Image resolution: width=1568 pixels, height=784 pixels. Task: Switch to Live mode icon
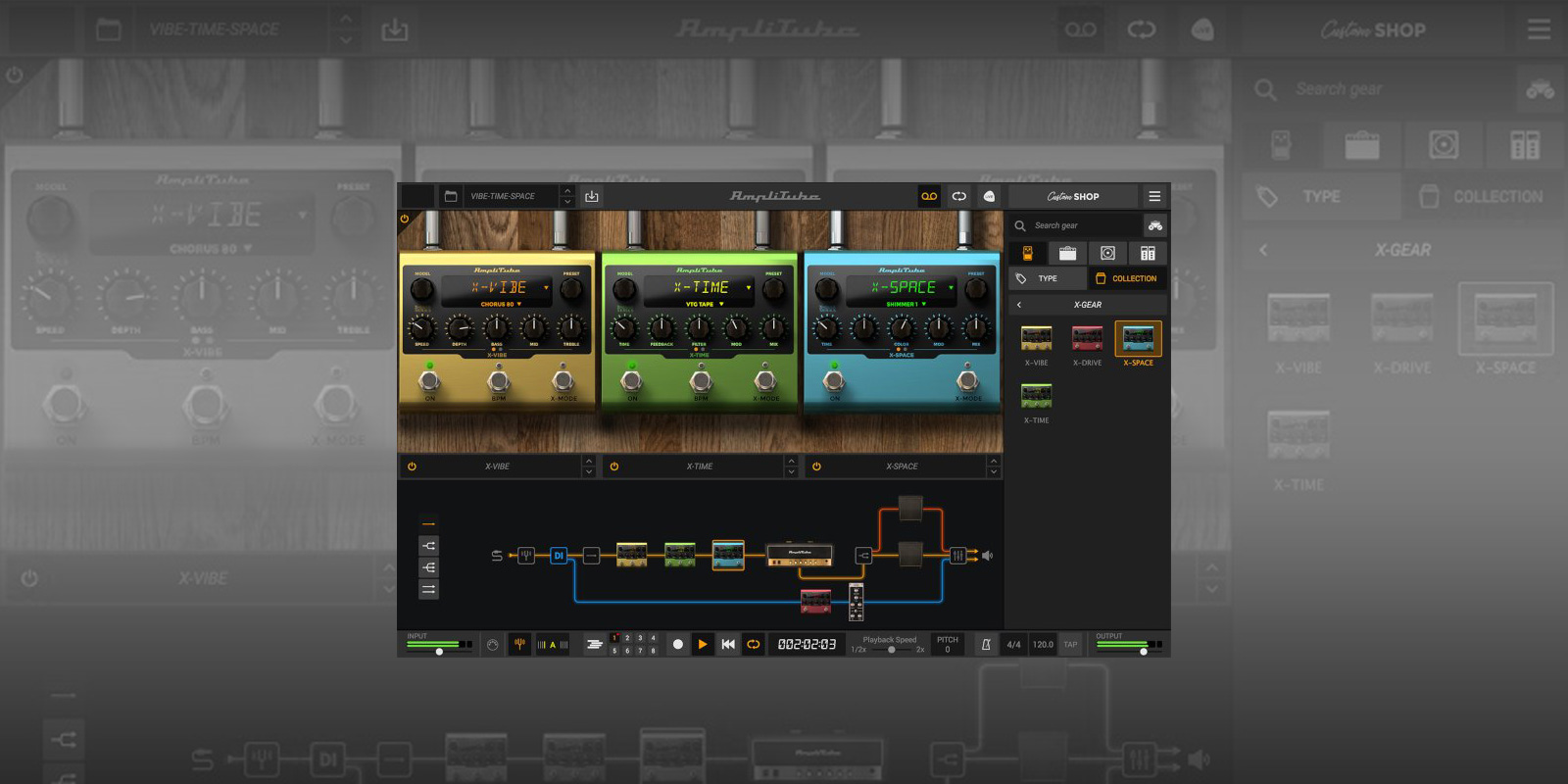tap(989, 196)
